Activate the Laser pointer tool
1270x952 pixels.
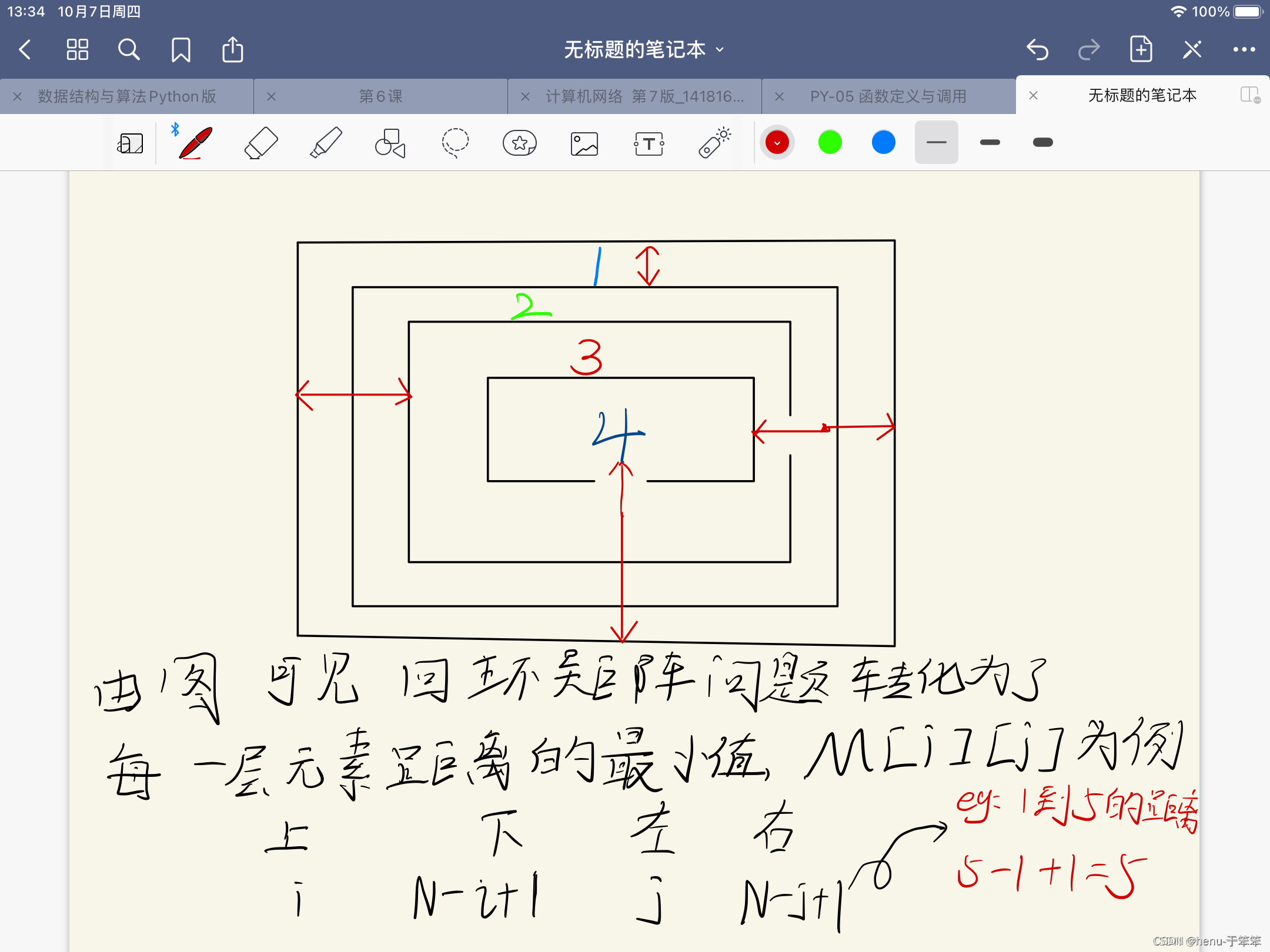(x=714, y=143)
